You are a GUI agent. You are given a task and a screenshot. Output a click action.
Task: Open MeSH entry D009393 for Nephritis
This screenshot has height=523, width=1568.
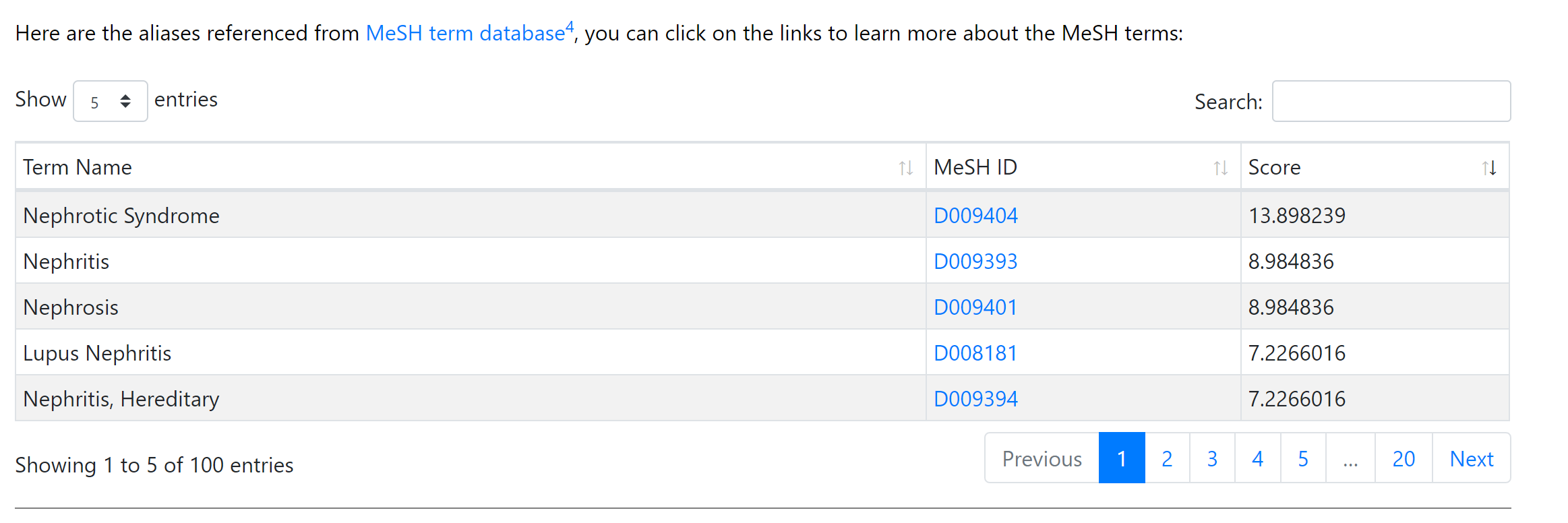(975, 261)
